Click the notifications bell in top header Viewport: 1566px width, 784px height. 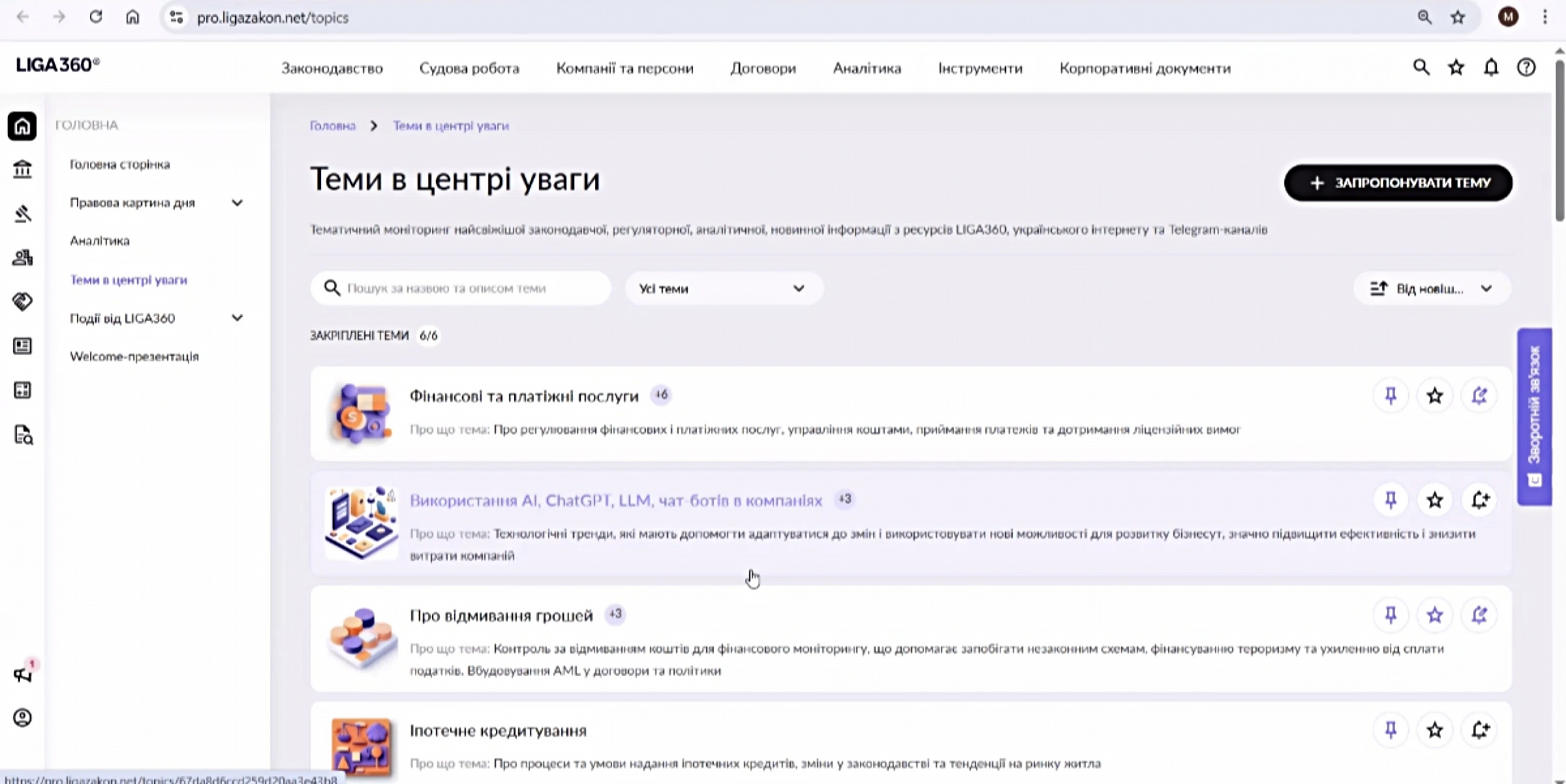[1491, 67]
